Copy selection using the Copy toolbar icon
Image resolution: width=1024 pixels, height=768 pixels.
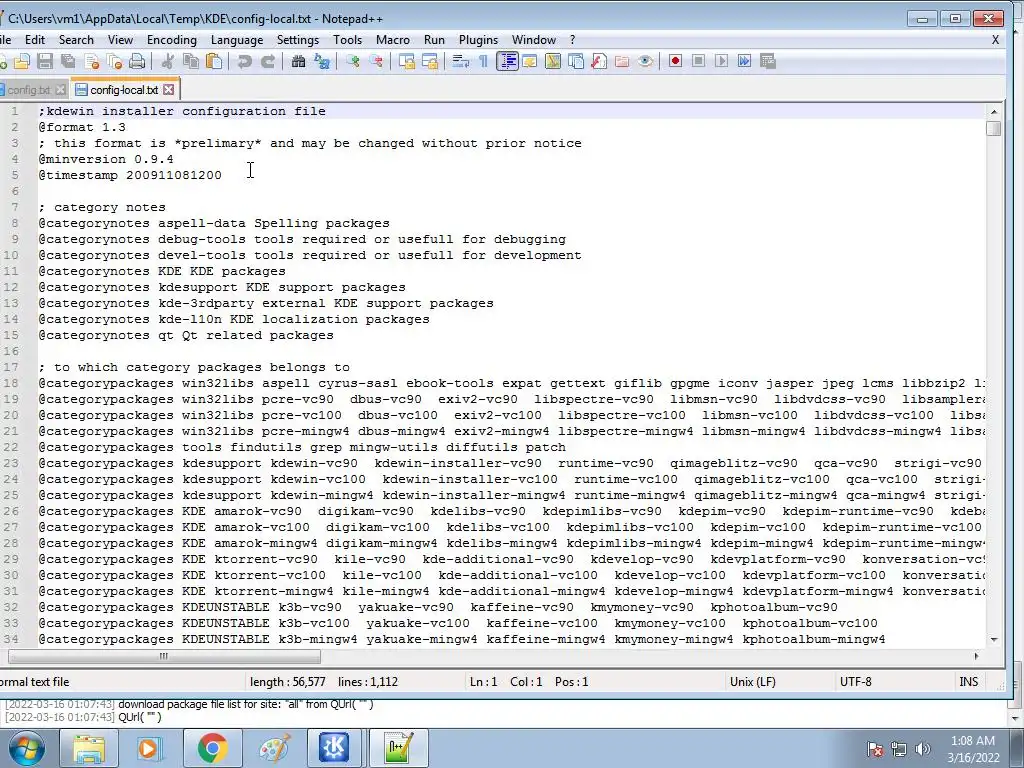191,61
